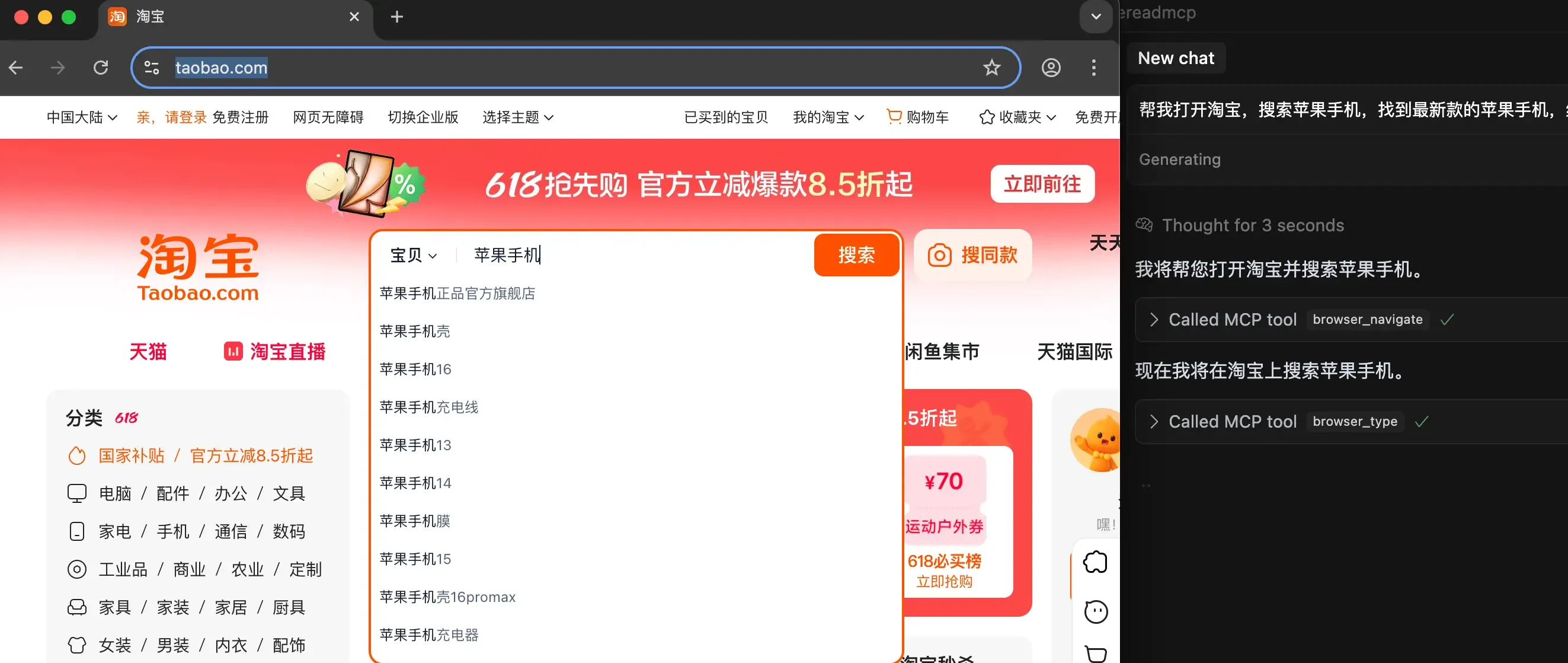Click the browser reload icon
The height and width of the screenshot is (663, 1568).
tap(101, 68)
